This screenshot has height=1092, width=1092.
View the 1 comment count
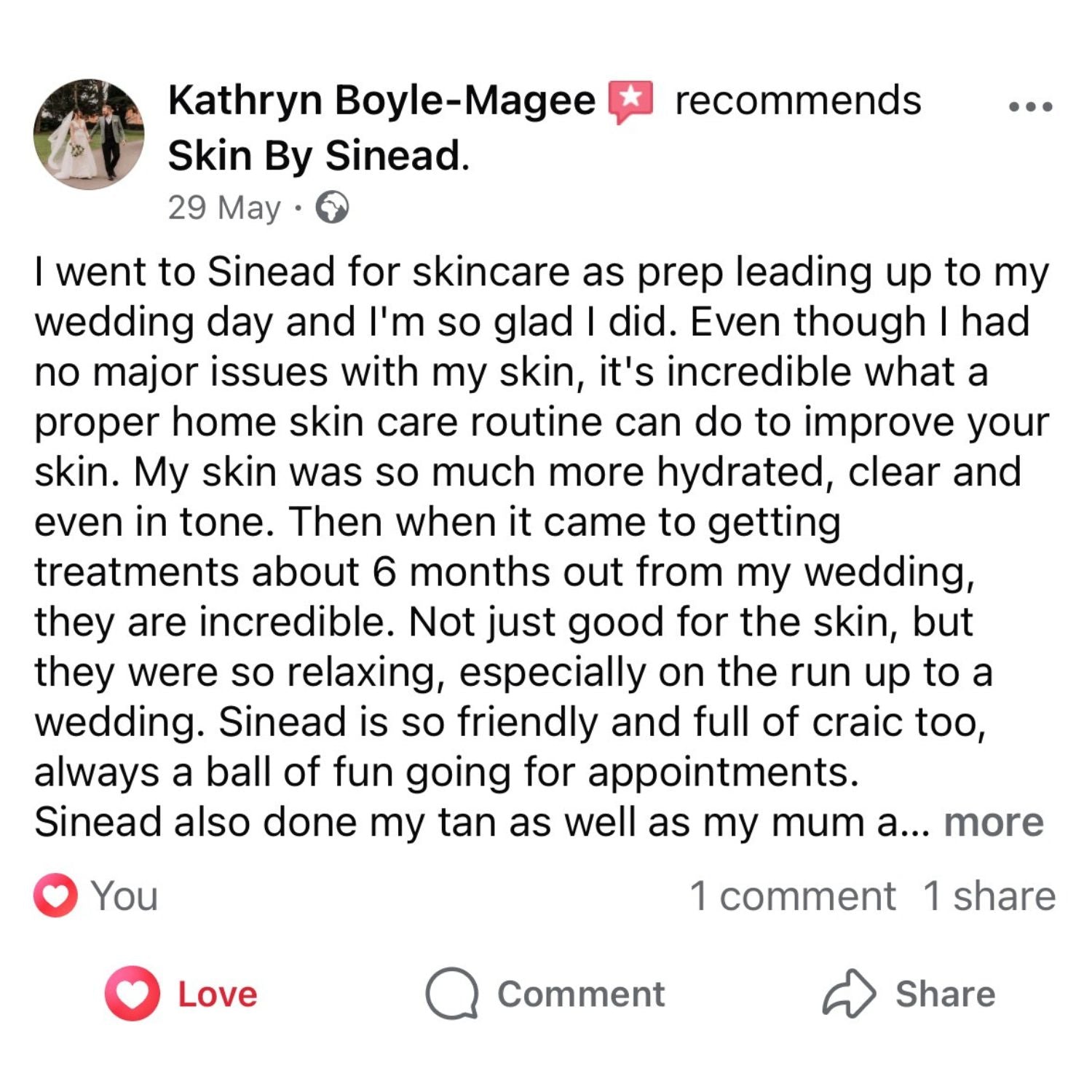(x=792, y=895)
